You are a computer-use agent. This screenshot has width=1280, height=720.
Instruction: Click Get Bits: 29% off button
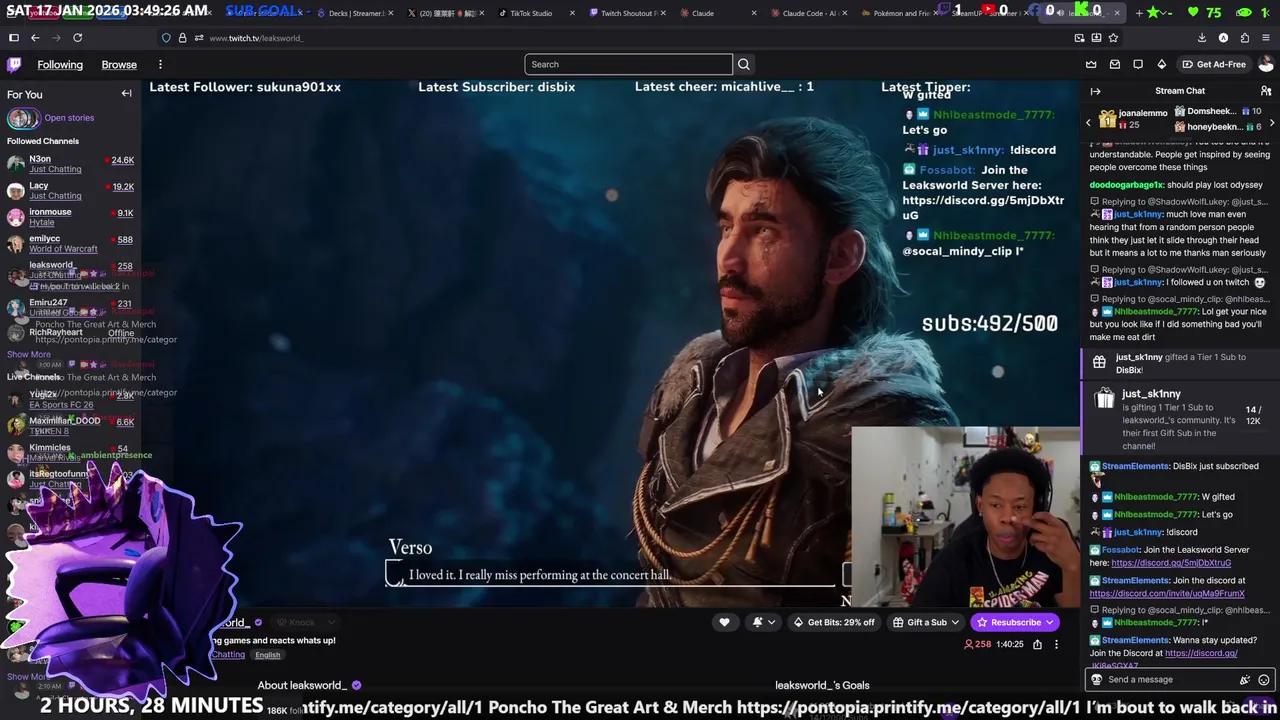pos(833,622)
